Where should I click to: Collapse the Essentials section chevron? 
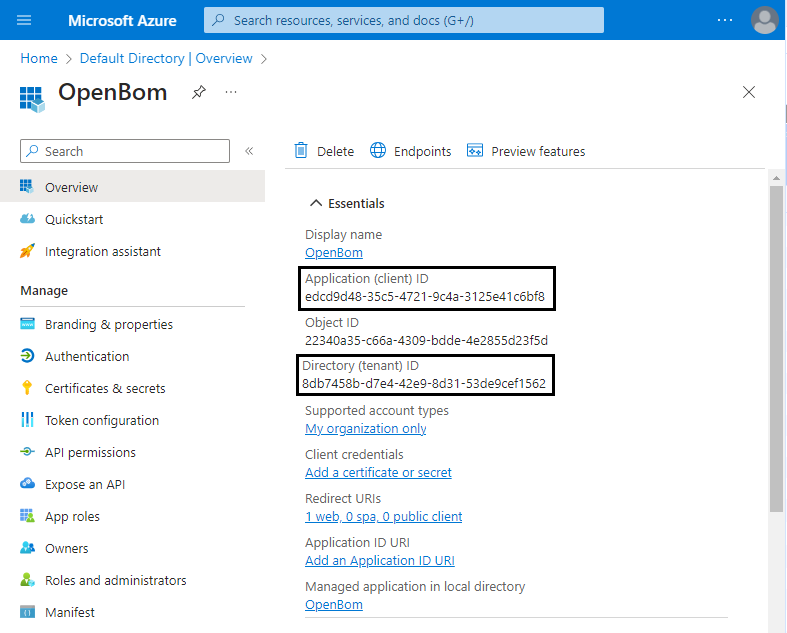(316, 203)
